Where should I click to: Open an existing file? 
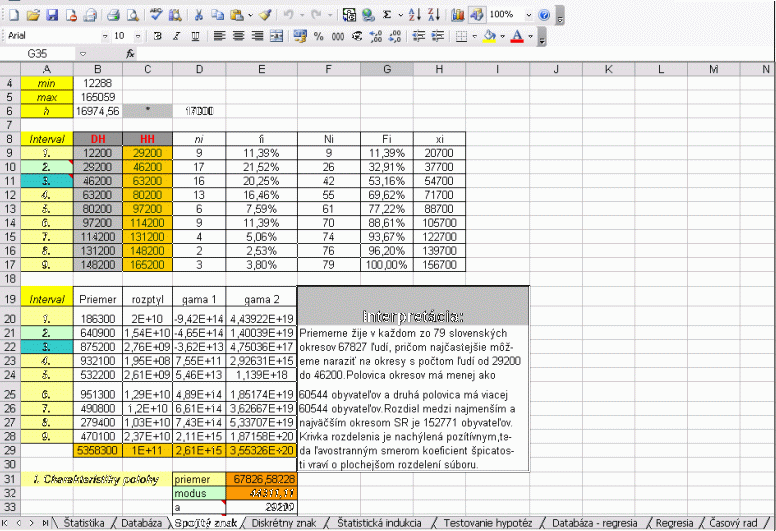pyautogui.click(x=33, y=15)
